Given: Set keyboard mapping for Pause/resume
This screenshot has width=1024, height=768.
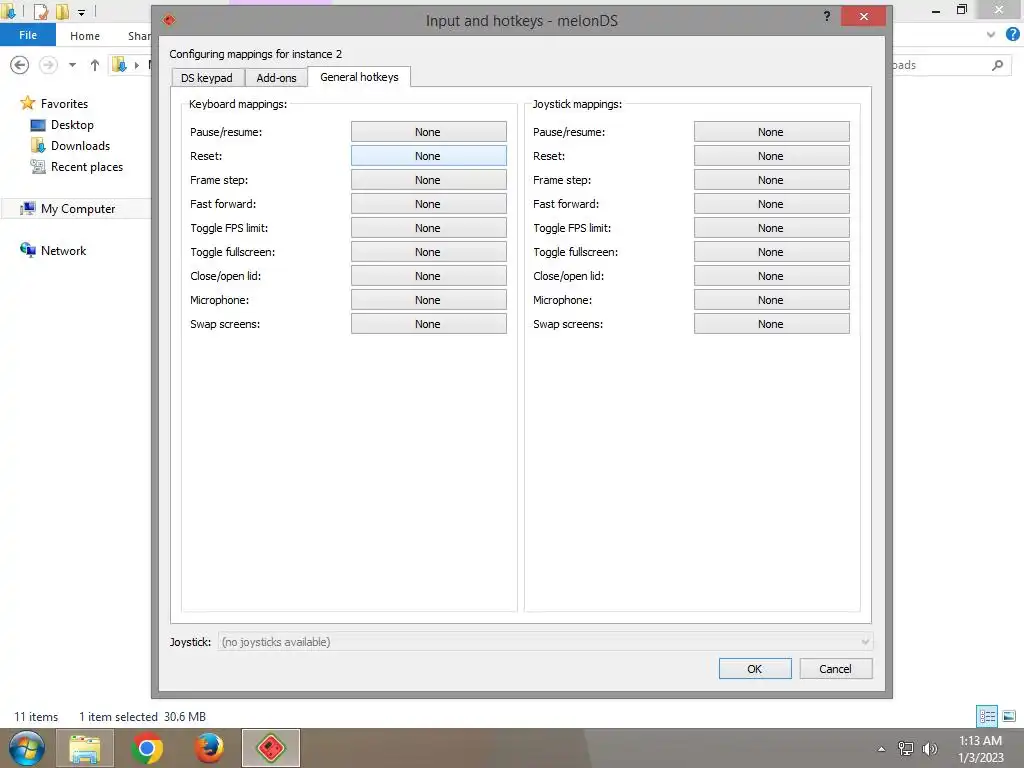Looking at the screenshot, I should 428,132.
